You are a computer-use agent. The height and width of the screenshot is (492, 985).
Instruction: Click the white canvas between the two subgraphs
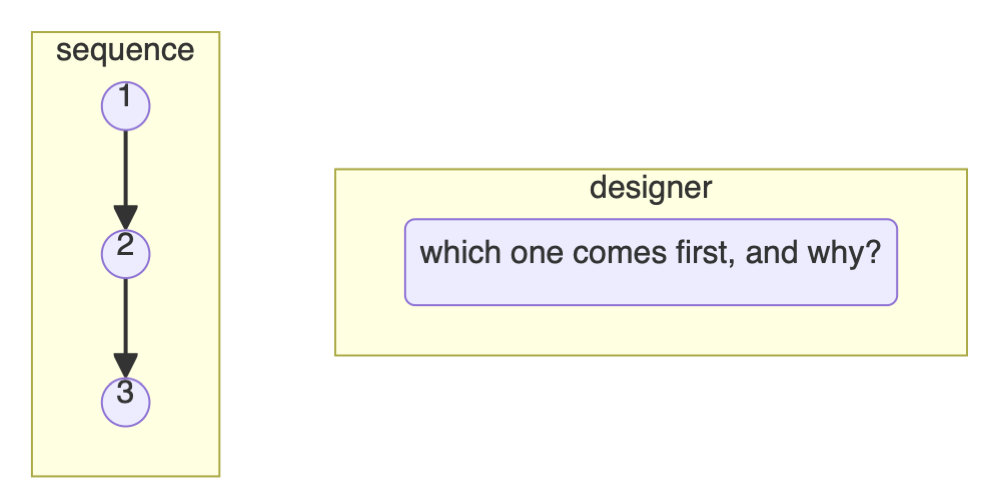pyautogui.click(x=277, y=260)
